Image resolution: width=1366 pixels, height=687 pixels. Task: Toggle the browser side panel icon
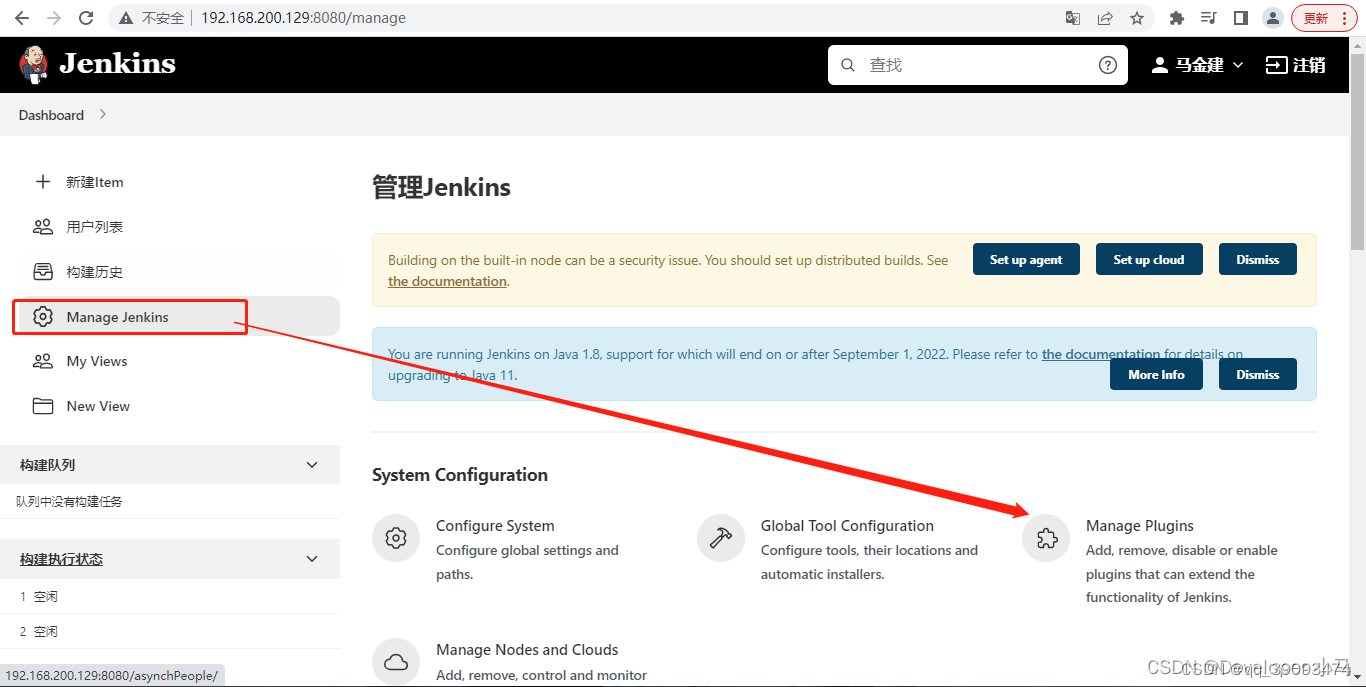(1241, 18)
